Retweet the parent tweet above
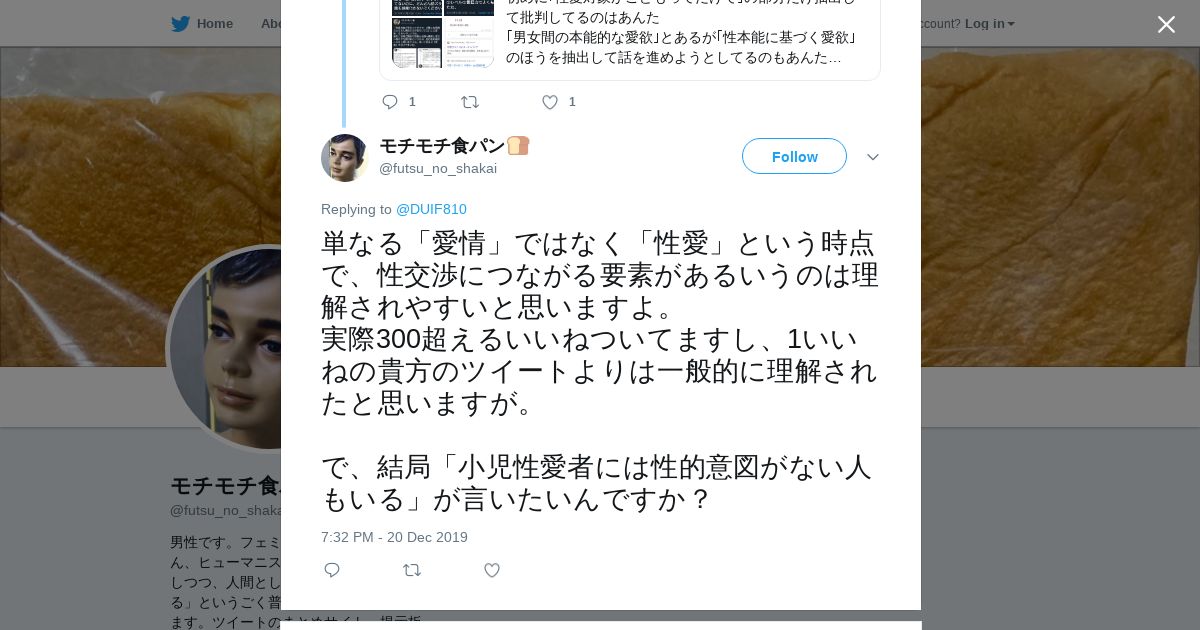1200x630 pixels. click(x=470, y=102)
